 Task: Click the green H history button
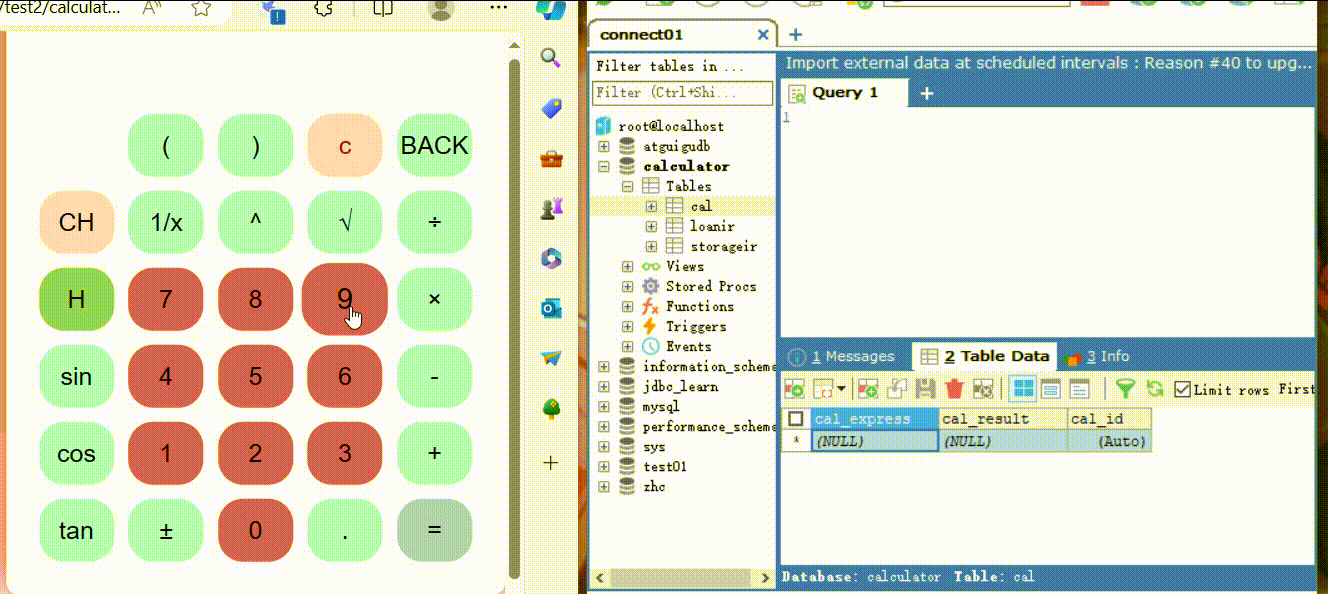click(x=76, y=299)
